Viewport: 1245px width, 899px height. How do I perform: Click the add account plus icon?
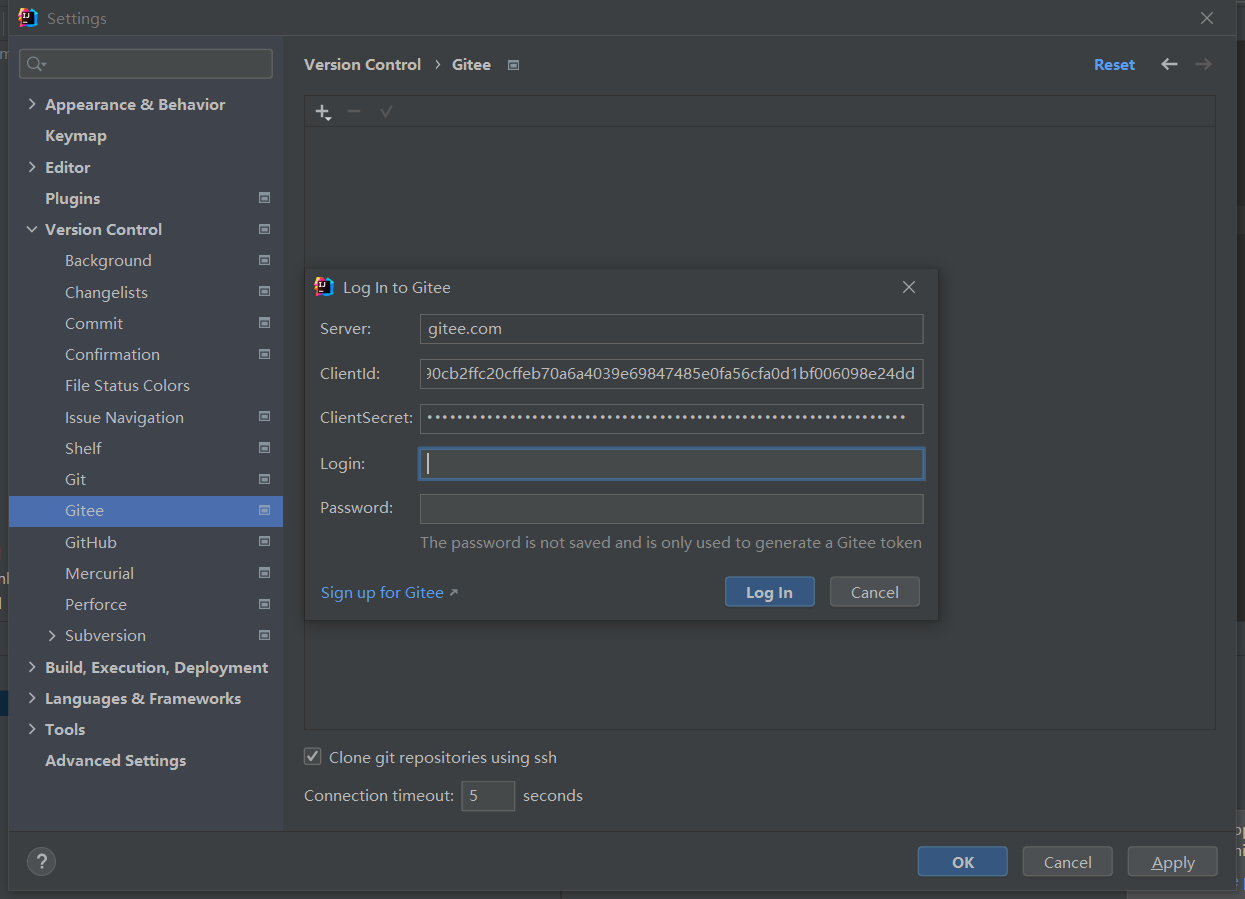[322, 112]
